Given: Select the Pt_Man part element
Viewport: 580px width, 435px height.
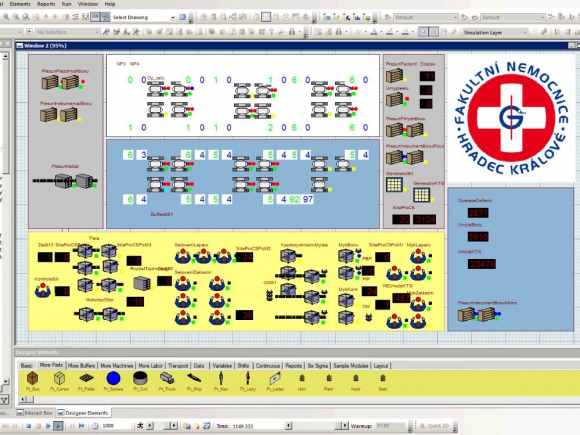Looking at the screenshot, I should coord(221,378).
